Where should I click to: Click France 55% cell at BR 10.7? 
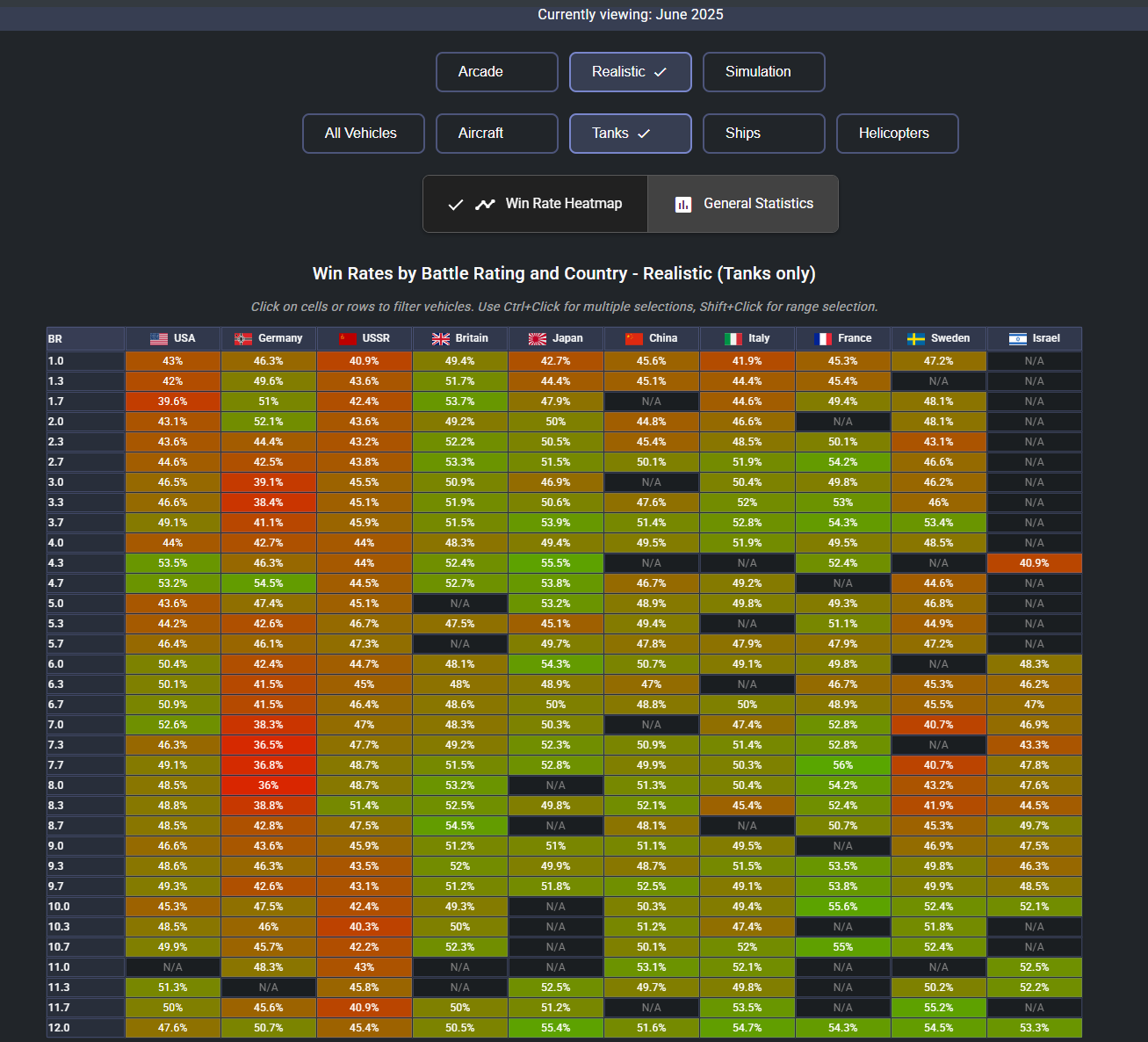click(x=842, y=947)
